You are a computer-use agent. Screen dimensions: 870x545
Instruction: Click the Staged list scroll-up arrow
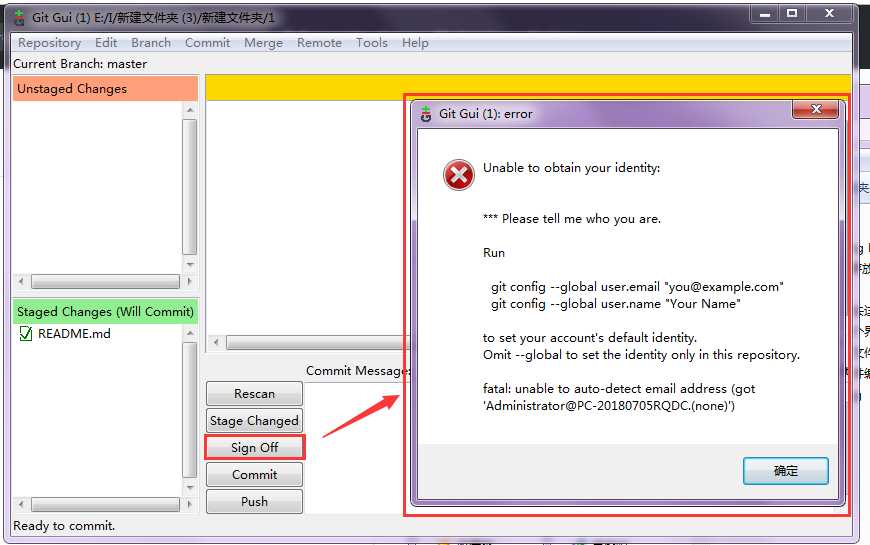[190, 333]
